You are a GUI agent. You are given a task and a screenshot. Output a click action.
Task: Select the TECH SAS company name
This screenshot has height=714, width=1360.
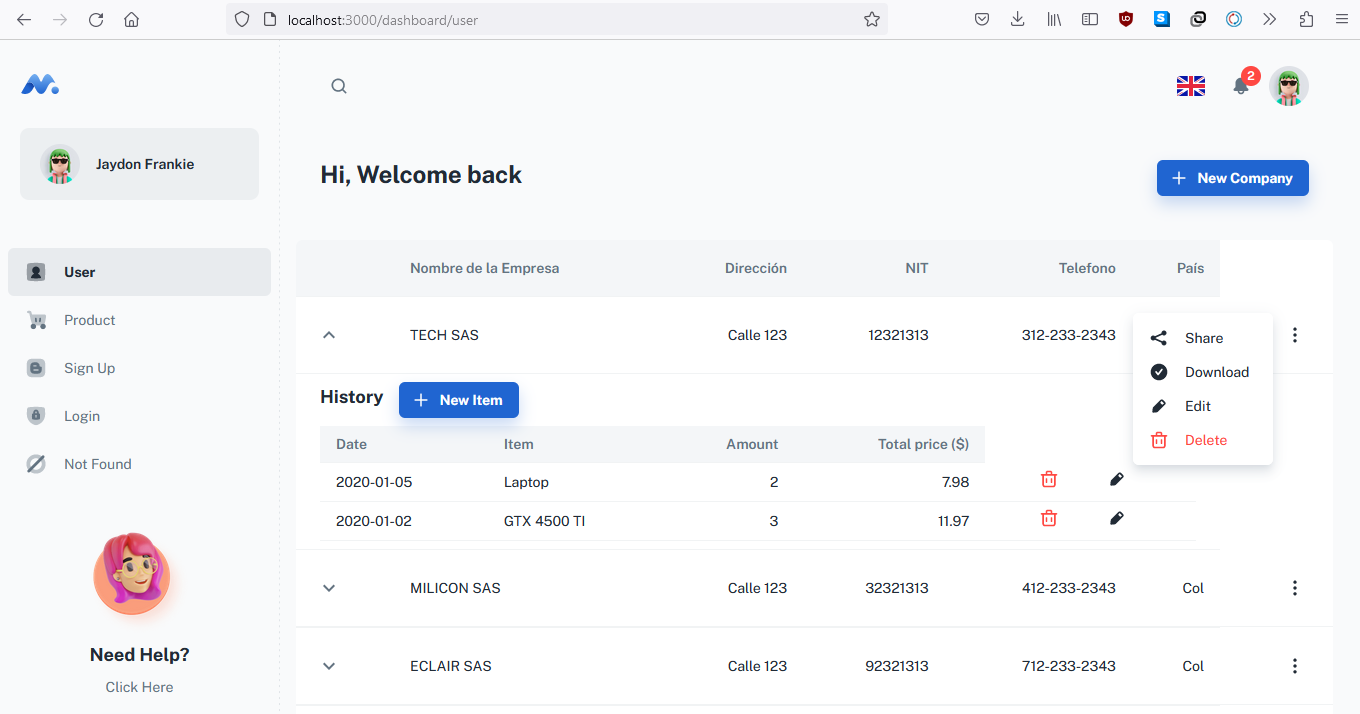pyautogui.click(x=444, y=335)
